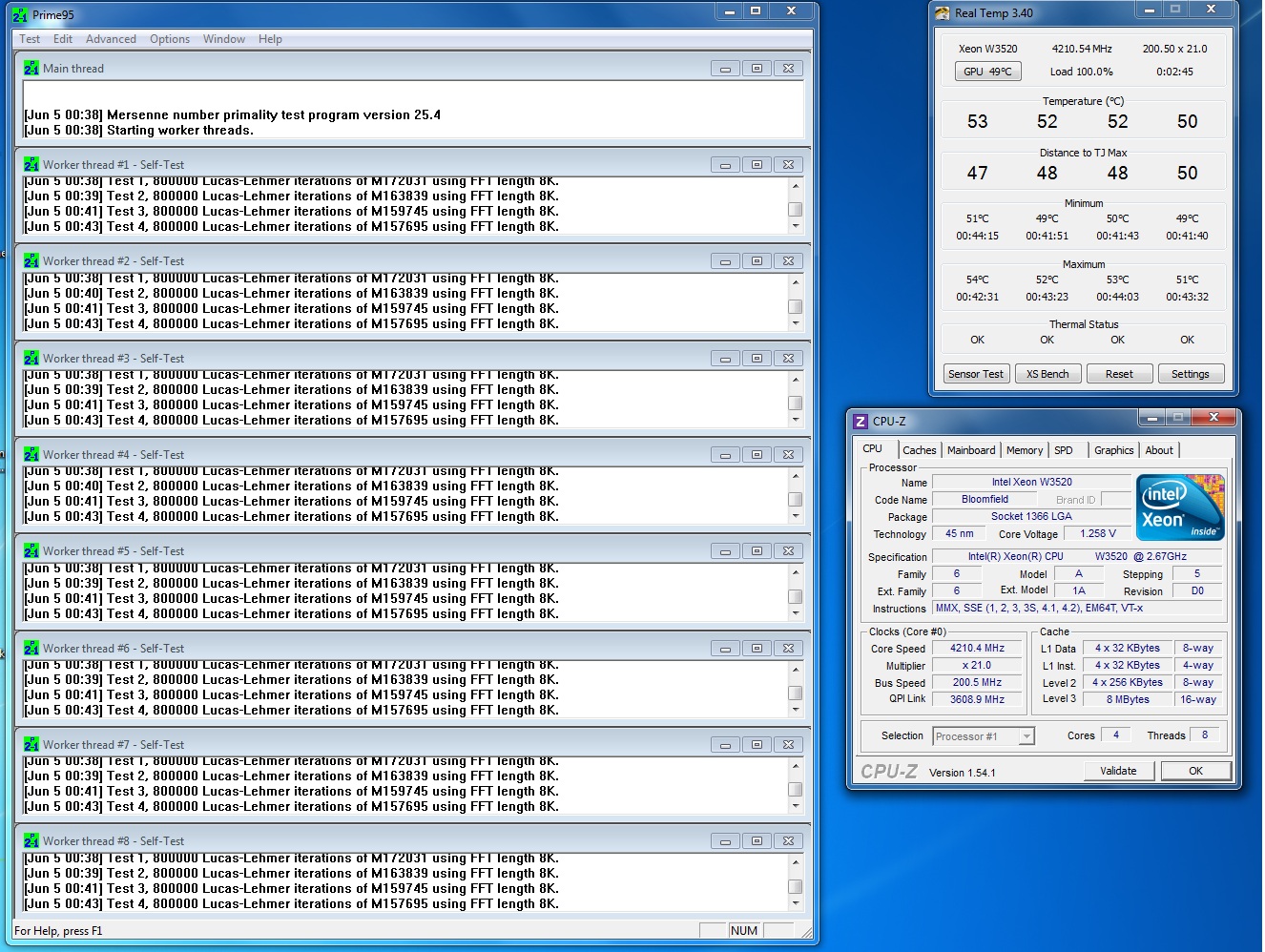Click scrollbar thumb in Worker thread #2
The width and height of the screenshot is (1265, 952).
[795, 306]
